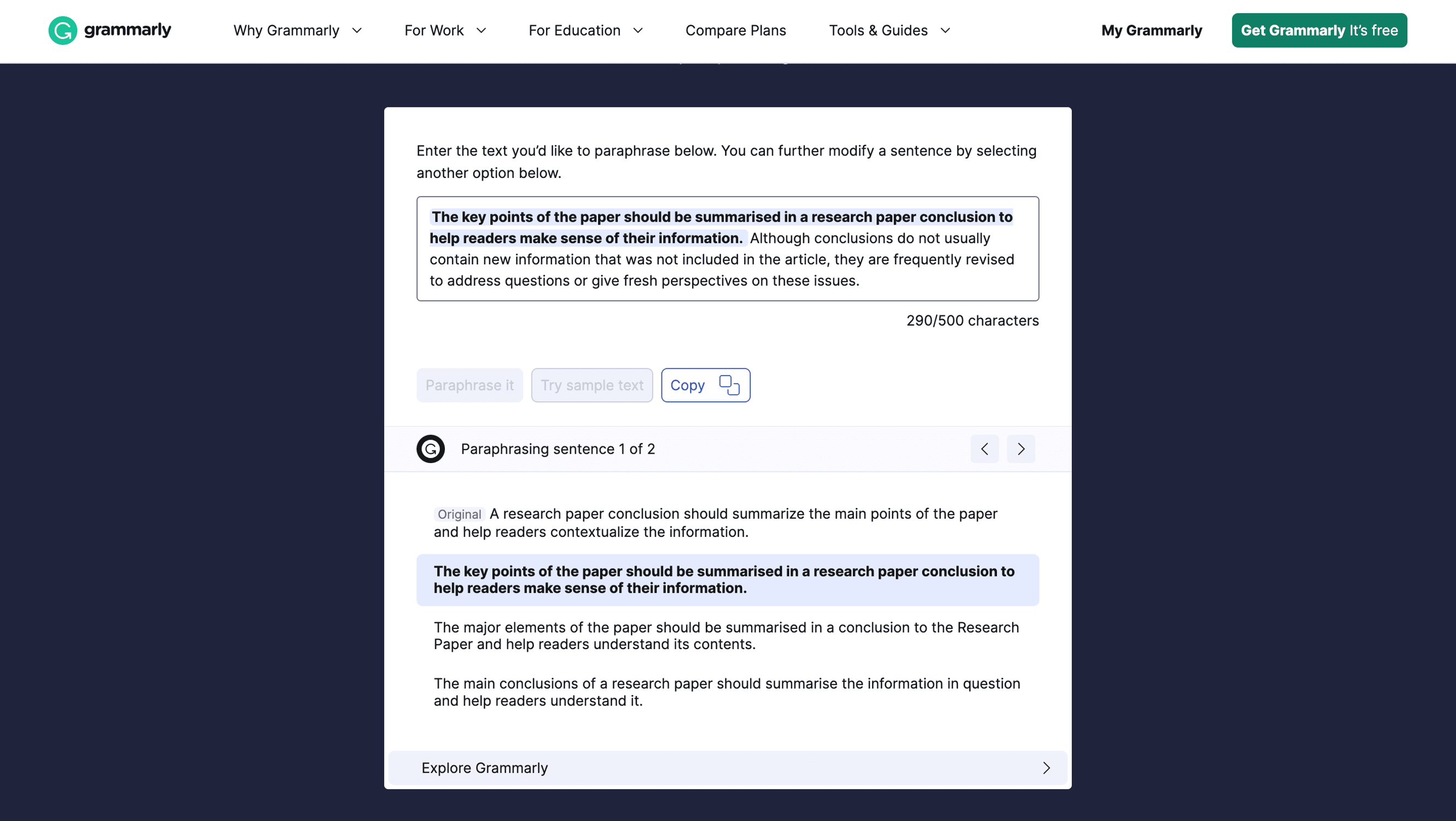The width and height of the screenshot is (1456, 821).
Task: Click the Grammarly G avatar near 'Paraphrasing sentence 1 of 2'
Action: [430, 448]
